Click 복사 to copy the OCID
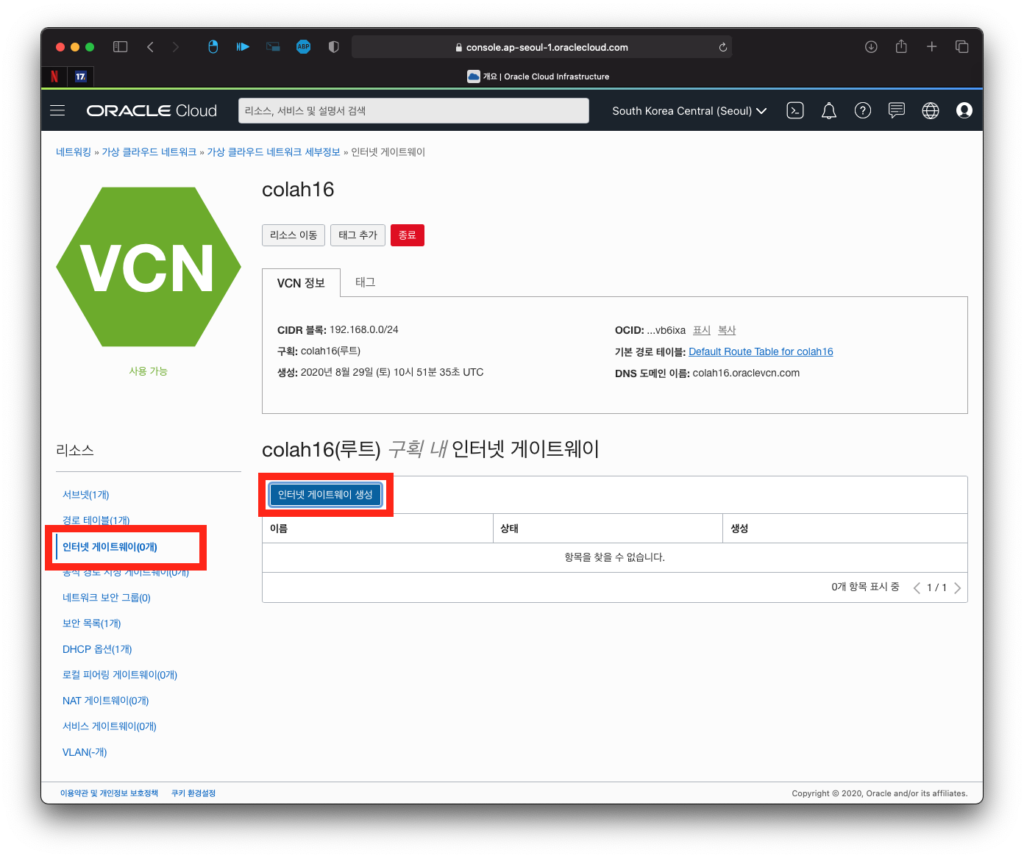The image size is (1024, 858). coord(727,331)
